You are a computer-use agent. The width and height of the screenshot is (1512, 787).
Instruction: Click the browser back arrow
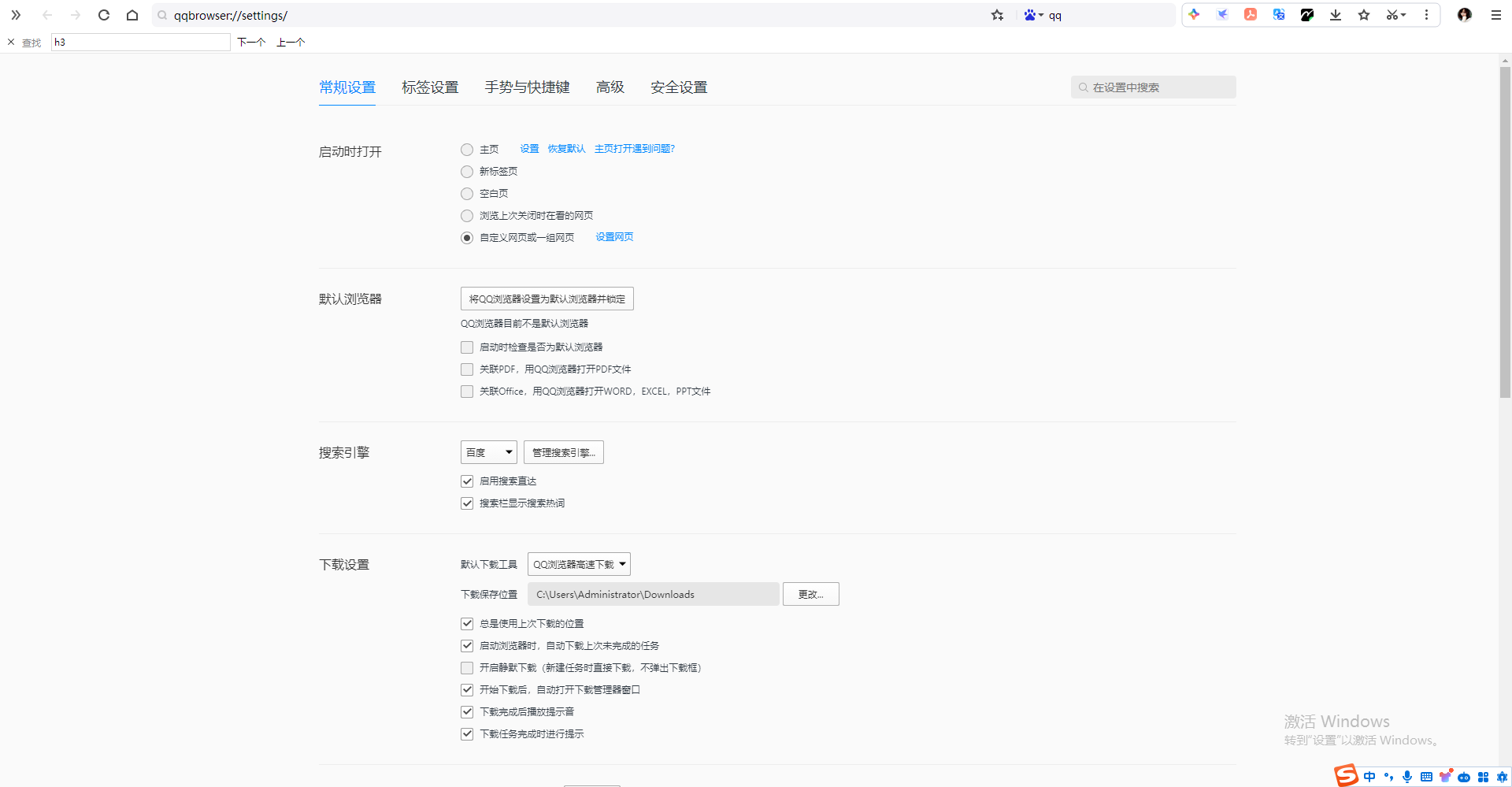[x=47, y=15]
